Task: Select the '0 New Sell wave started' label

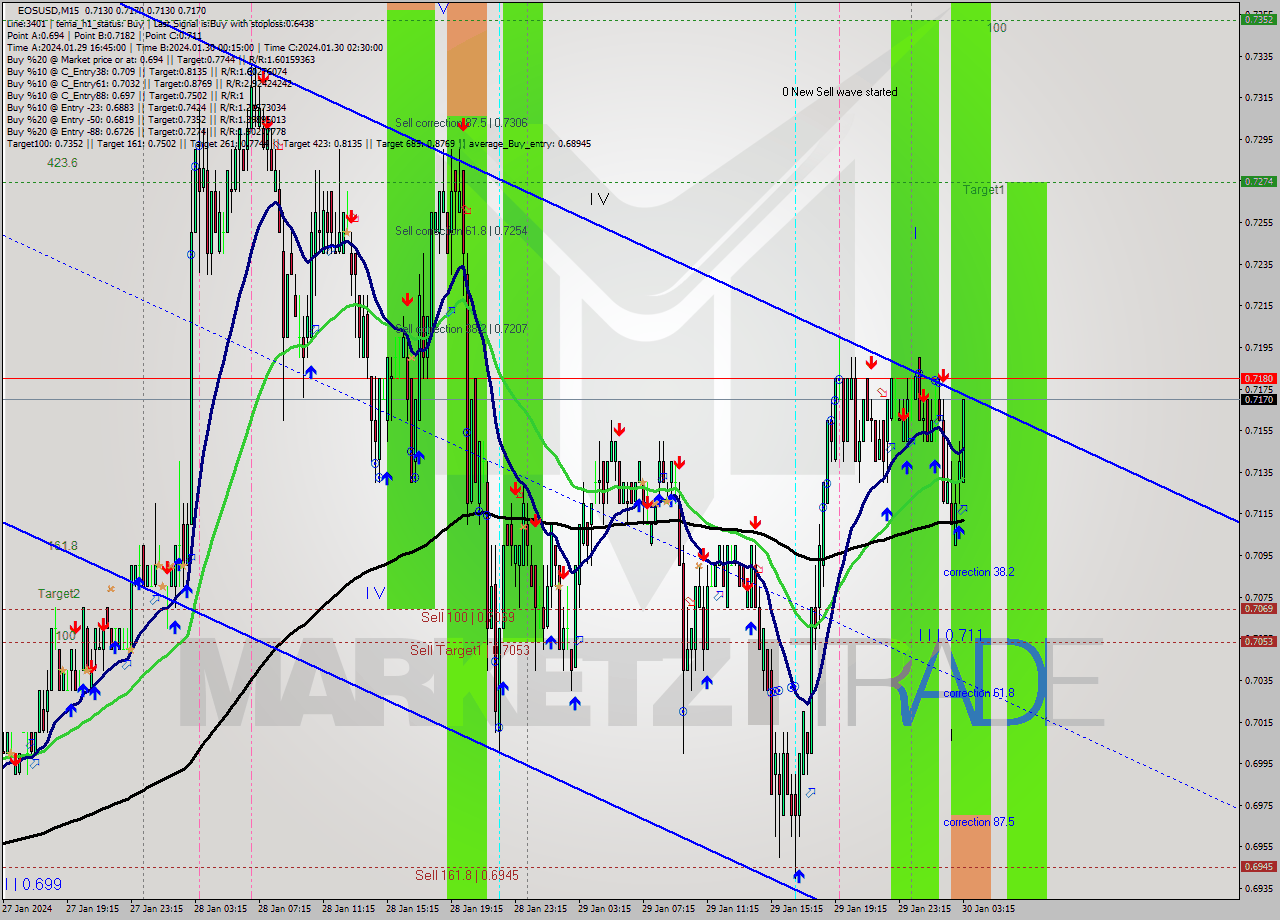Action: click(x=839, y=92)
